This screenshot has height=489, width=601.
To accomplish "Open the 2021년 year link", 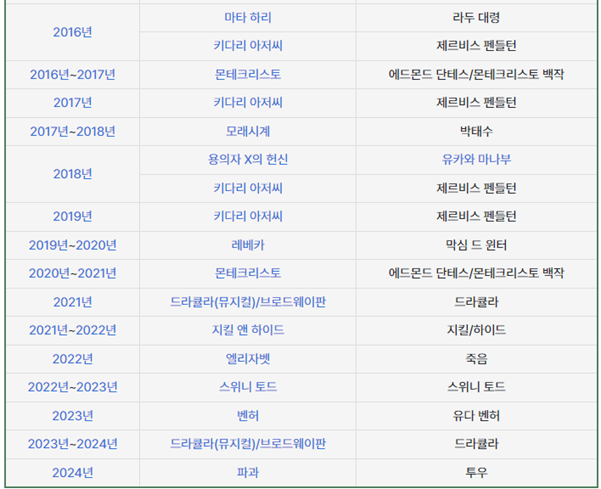I will [x=72, y=302].
